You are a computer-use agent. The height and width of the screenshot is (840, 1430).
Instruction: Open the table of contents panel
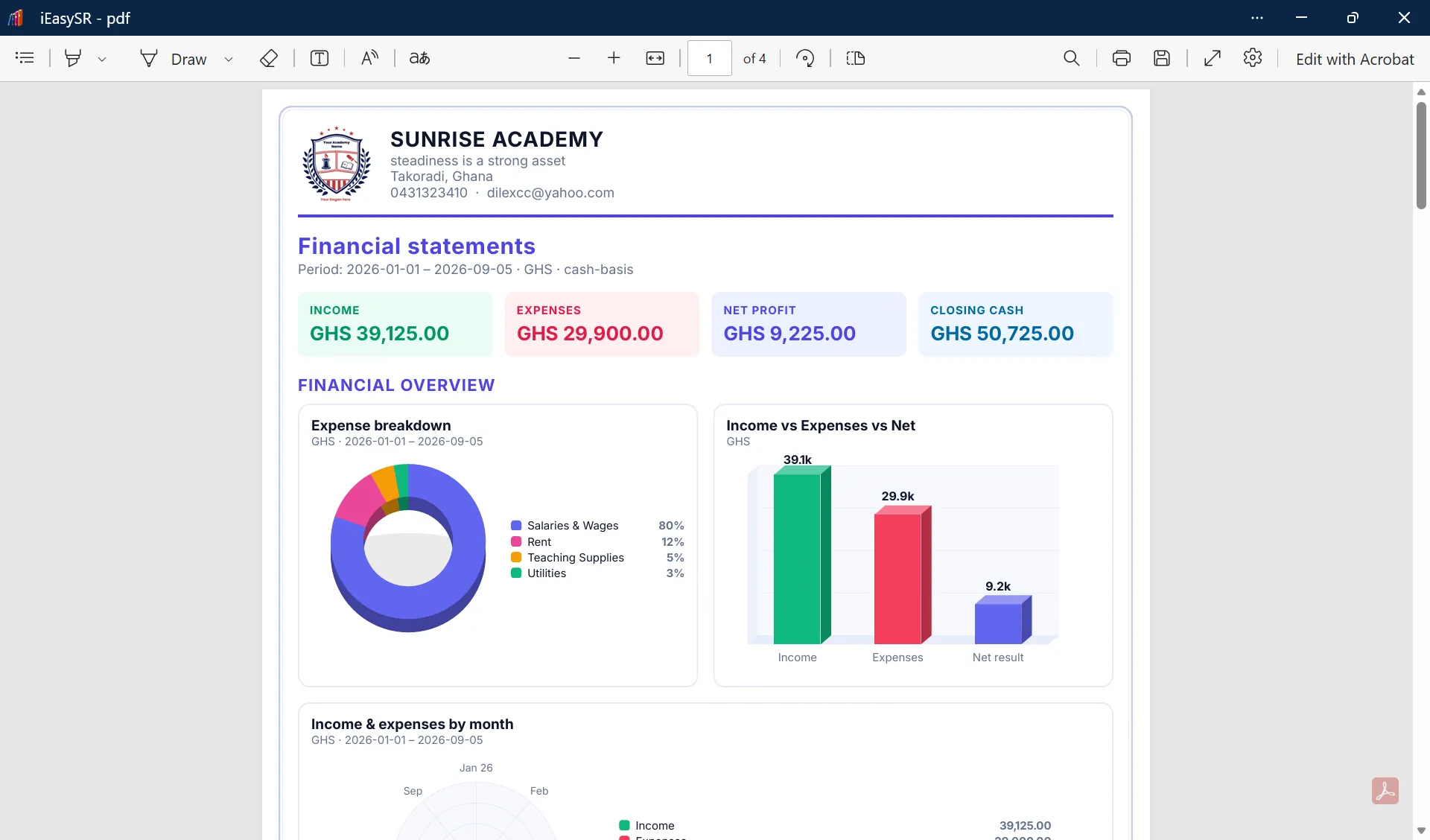tap(25, 58)
